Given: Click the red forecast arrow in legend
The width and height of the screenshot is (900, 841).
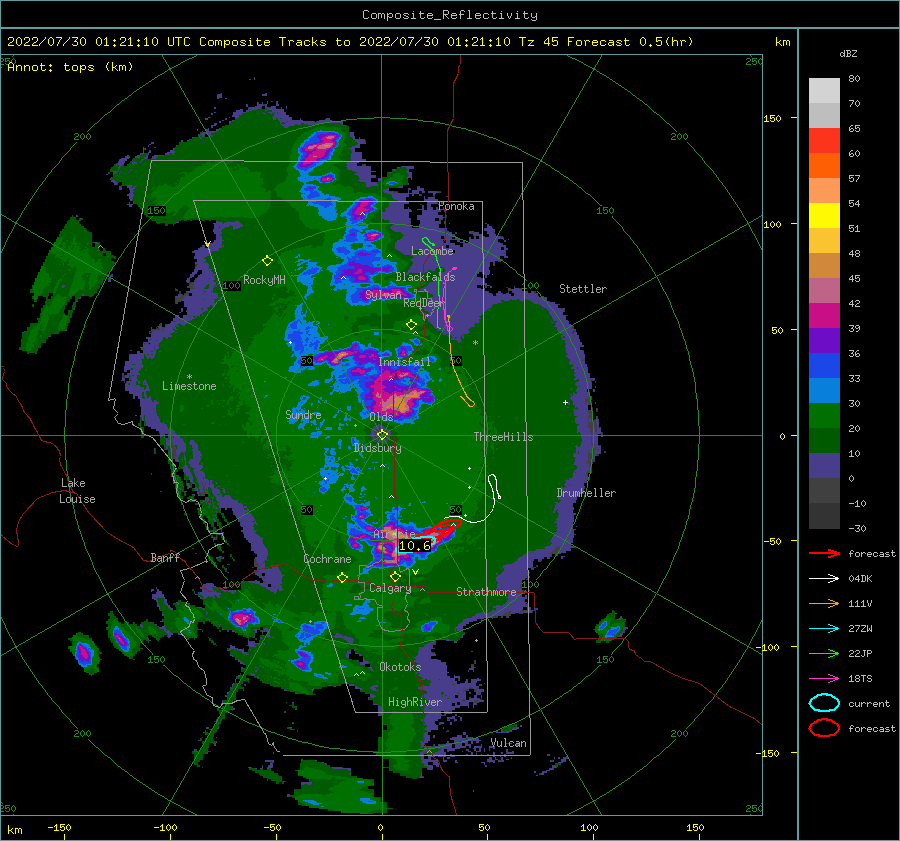Looking at the screenshot, I should pyautogui.click(x=824, y=553).
